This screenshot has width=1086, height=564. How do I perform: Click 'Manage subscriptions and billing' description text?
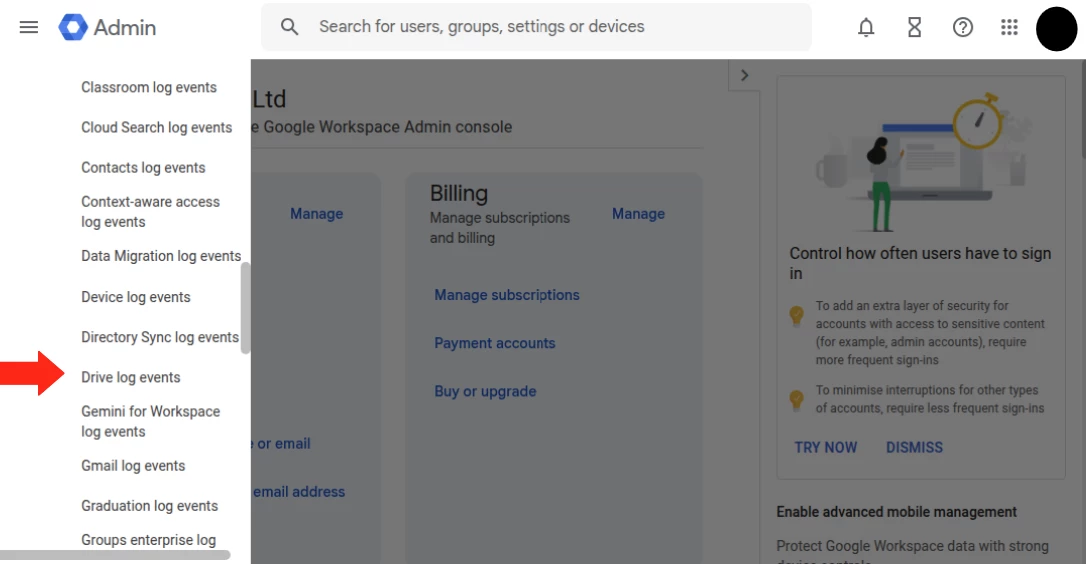click(499, 228)
